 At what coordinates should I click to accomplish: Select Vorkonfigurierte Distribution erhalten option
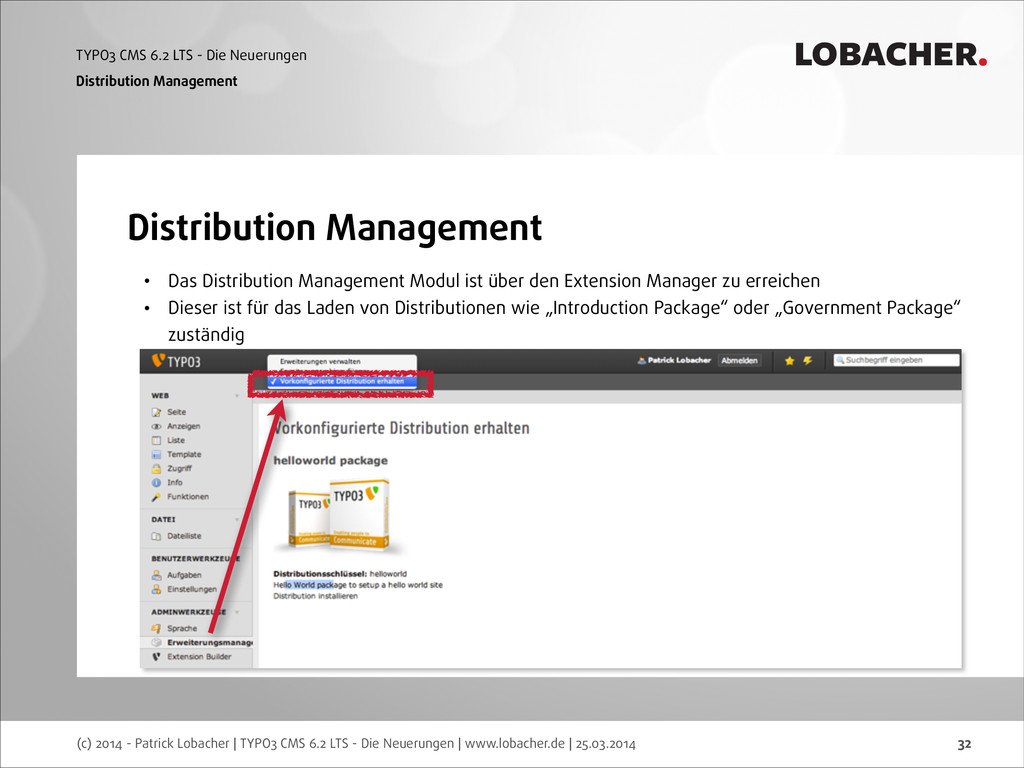click(342, 381)
